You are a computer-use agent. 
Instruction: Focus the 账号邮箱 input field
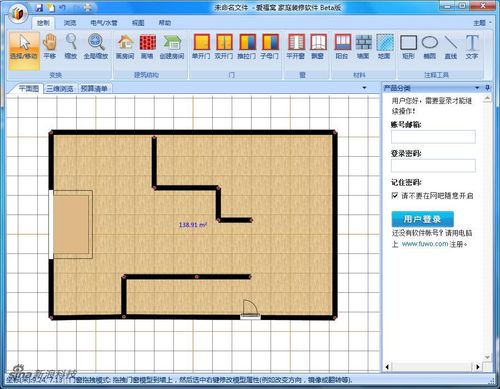(433, 137)
